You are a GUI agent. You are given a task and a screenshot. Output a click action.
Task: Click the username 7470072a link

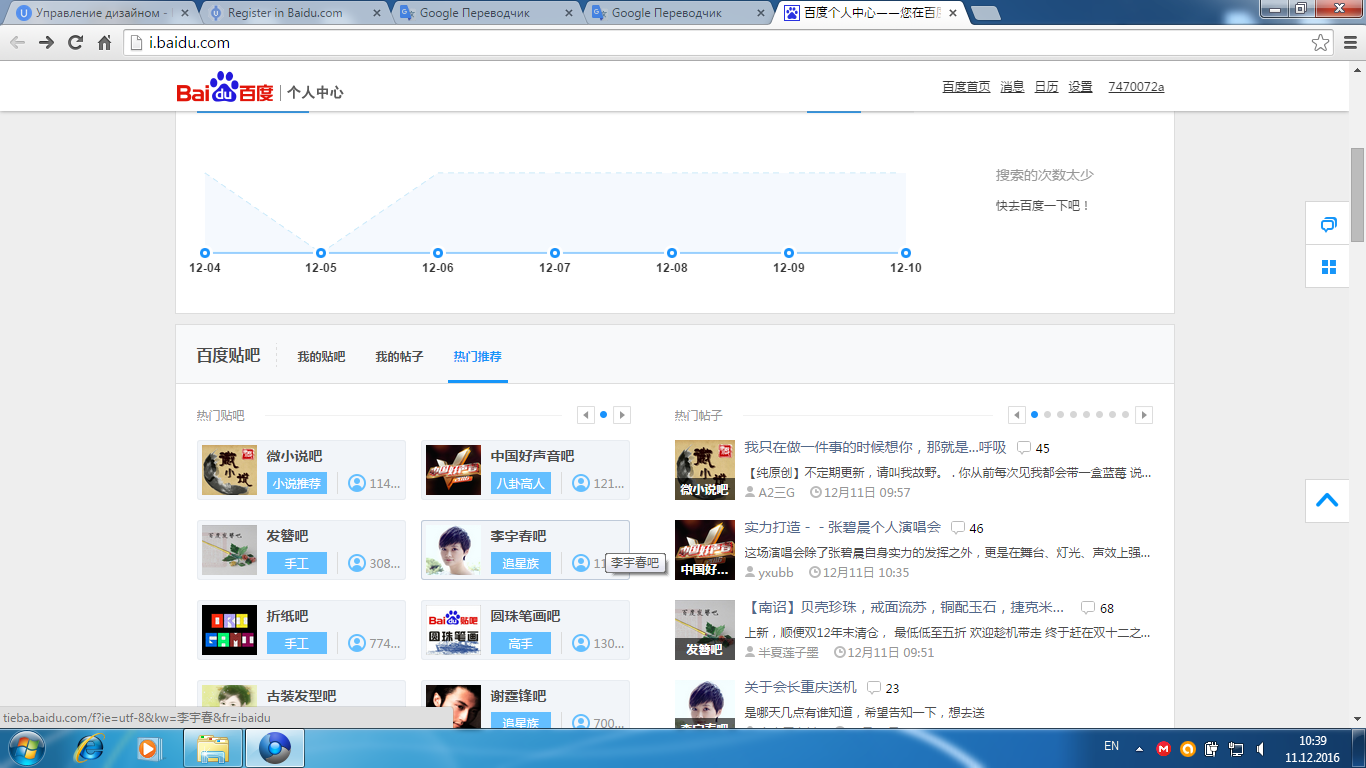coord(1136,87)
